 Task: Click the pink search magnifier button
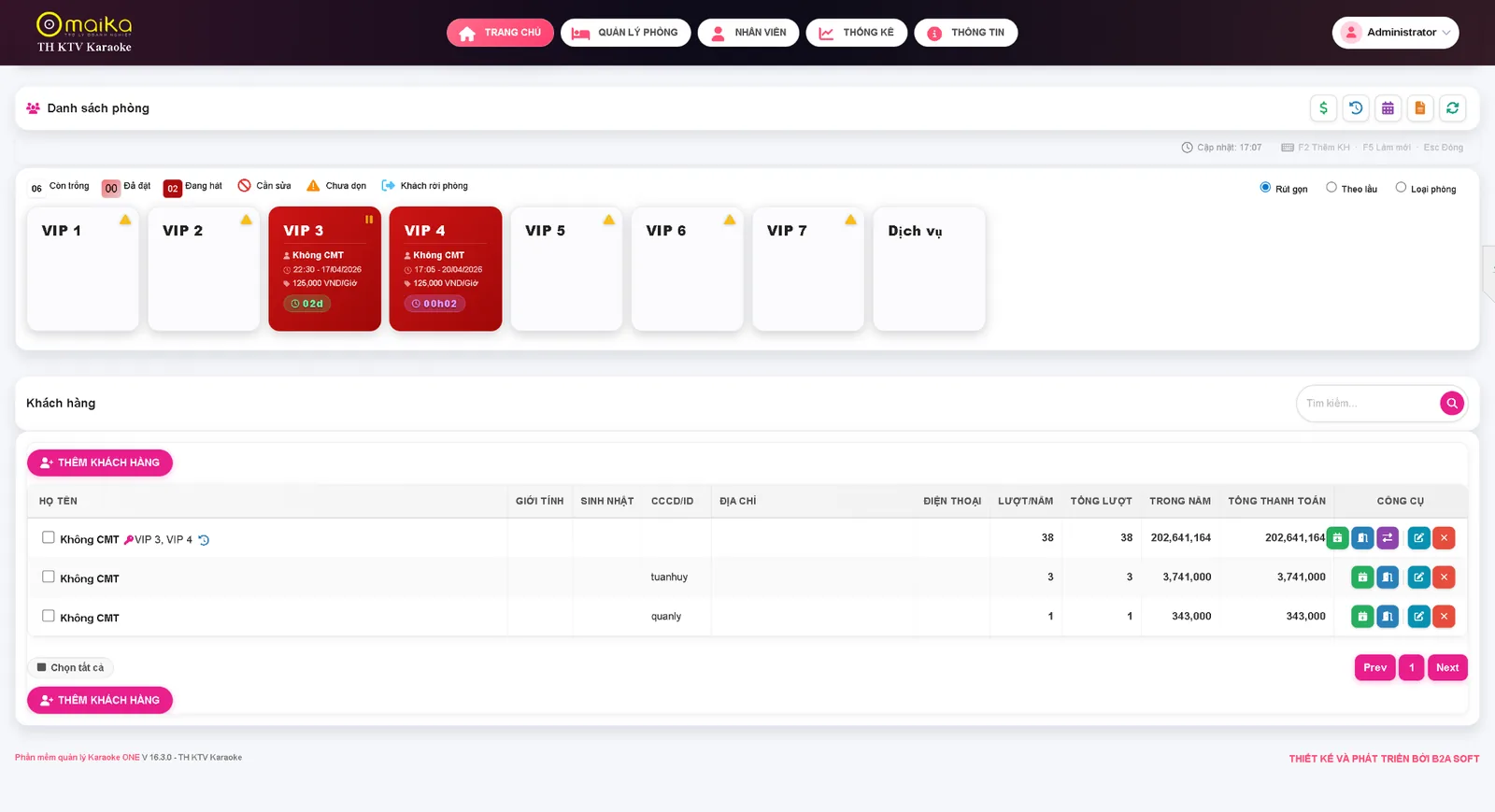click(x=1452, y=403)
